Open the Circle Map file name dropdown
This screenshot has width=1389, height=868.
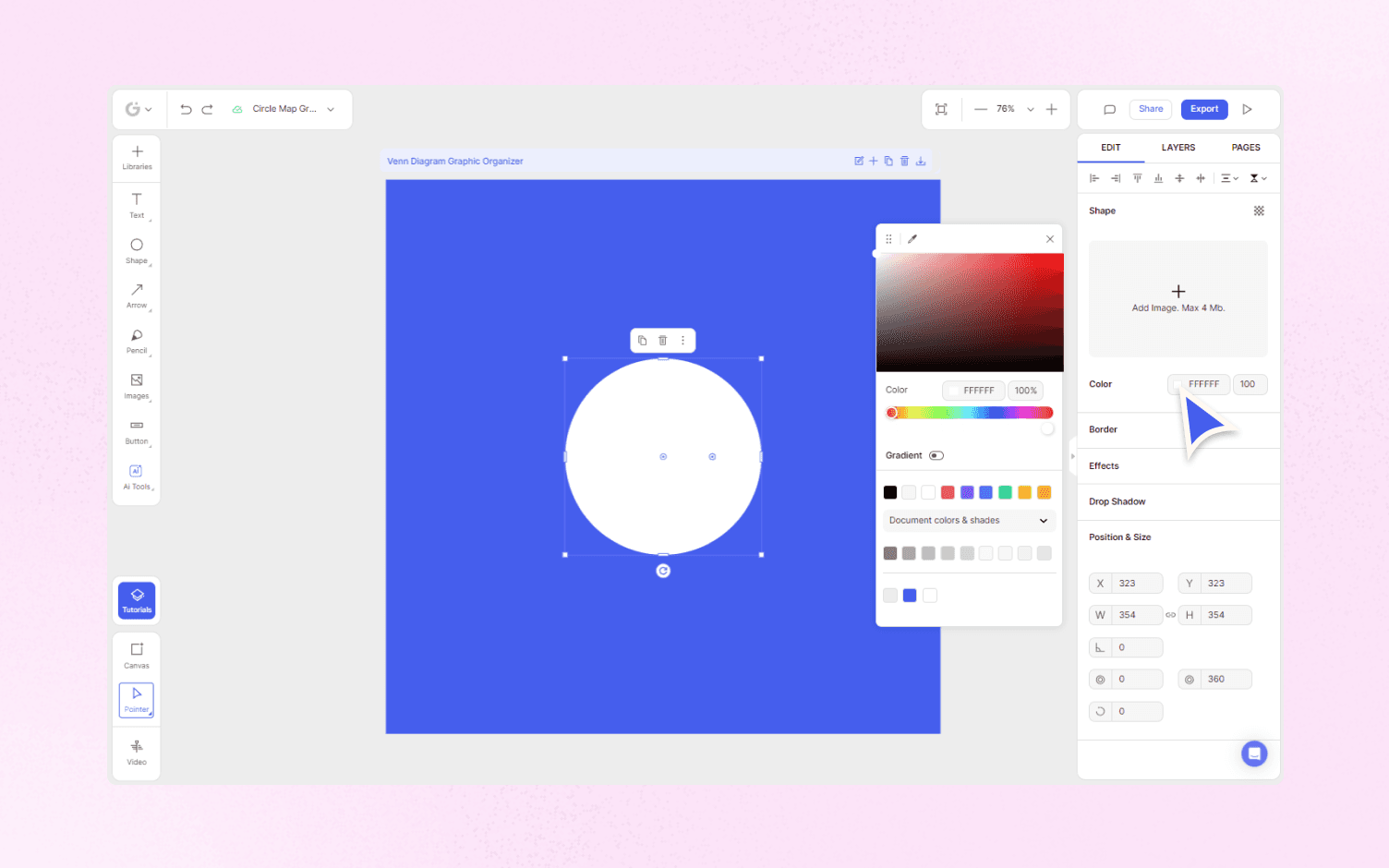[x=330, y=108]
